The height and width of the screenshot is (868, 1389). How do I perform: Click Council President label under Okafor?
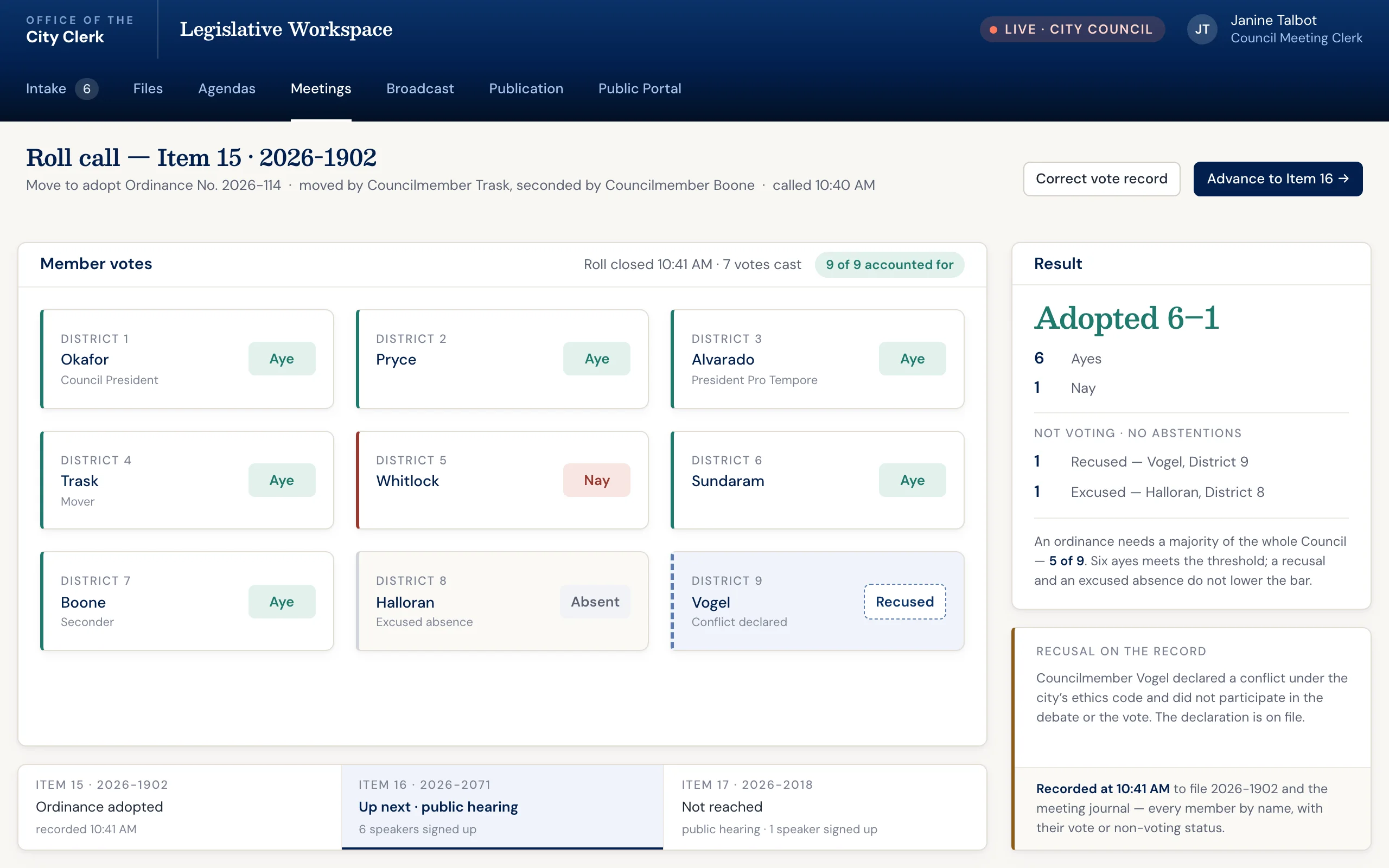(x=110, y=380)
